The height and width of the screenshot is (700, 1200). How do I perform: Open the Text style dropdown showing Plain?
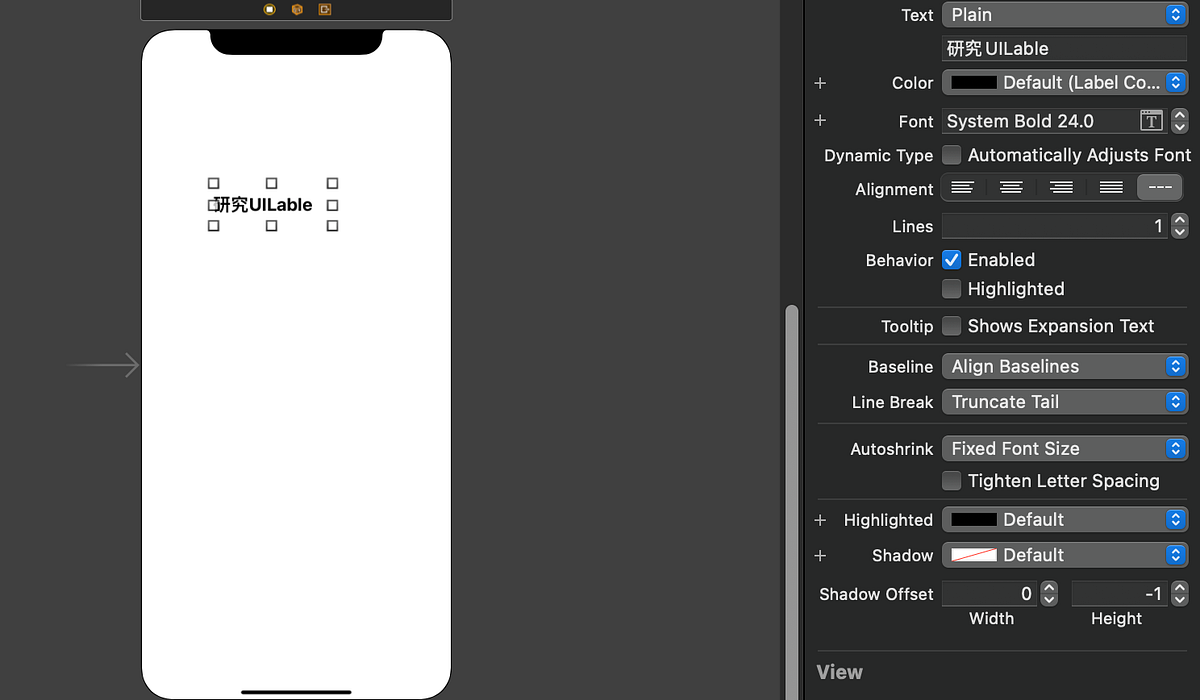pos(1063,14)
